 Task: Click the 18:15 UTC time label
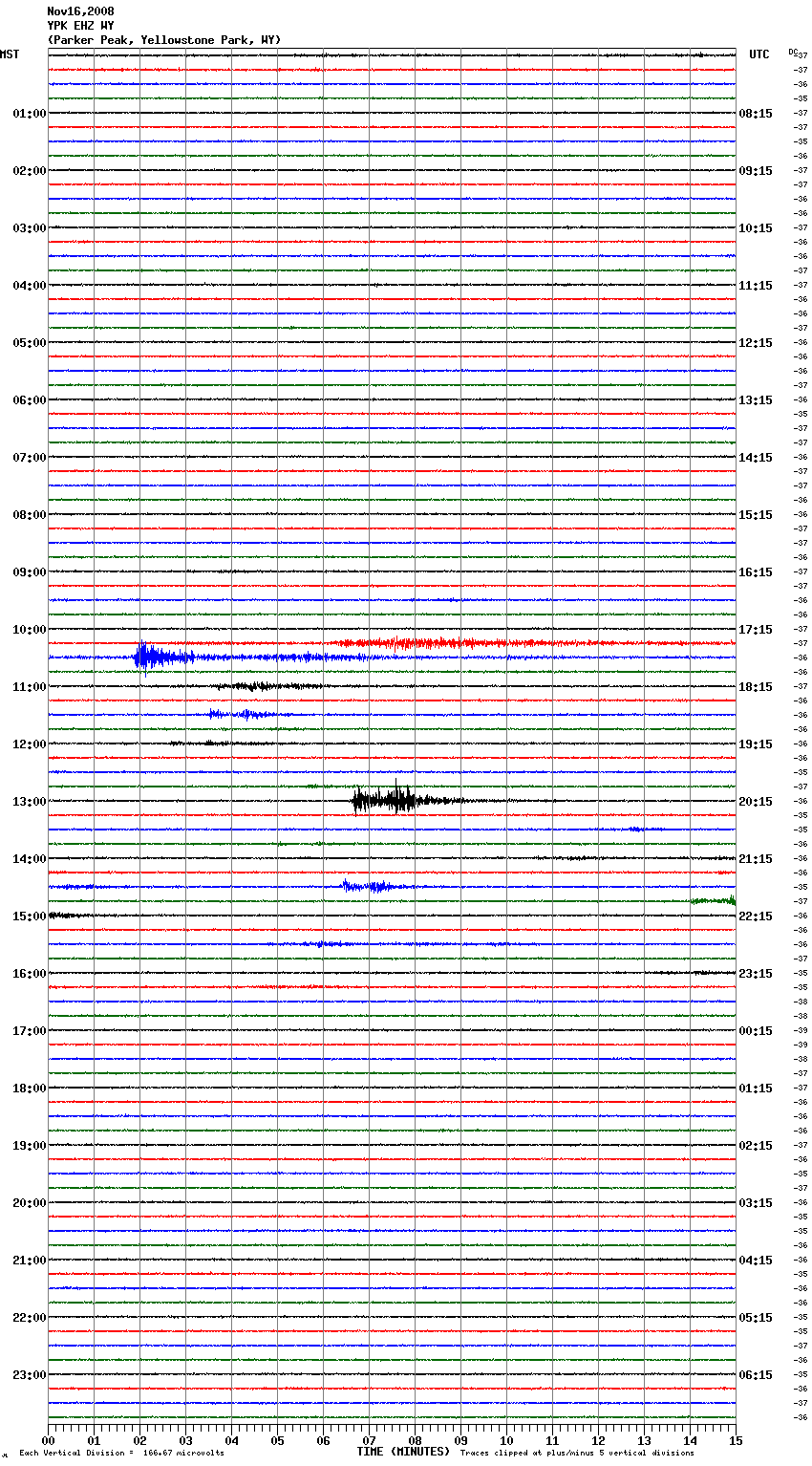[x=756, y=687]
